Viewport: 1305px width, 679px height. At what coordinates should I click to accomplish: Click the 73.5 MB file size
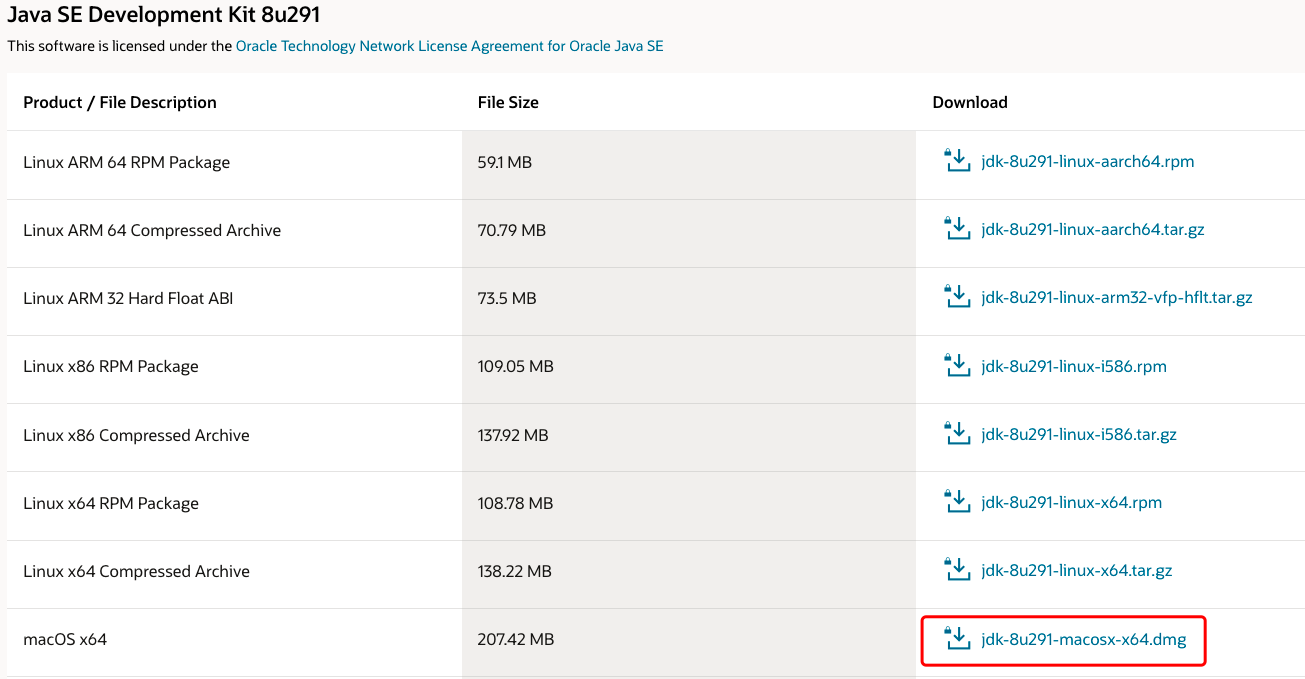tap(507, 298)
